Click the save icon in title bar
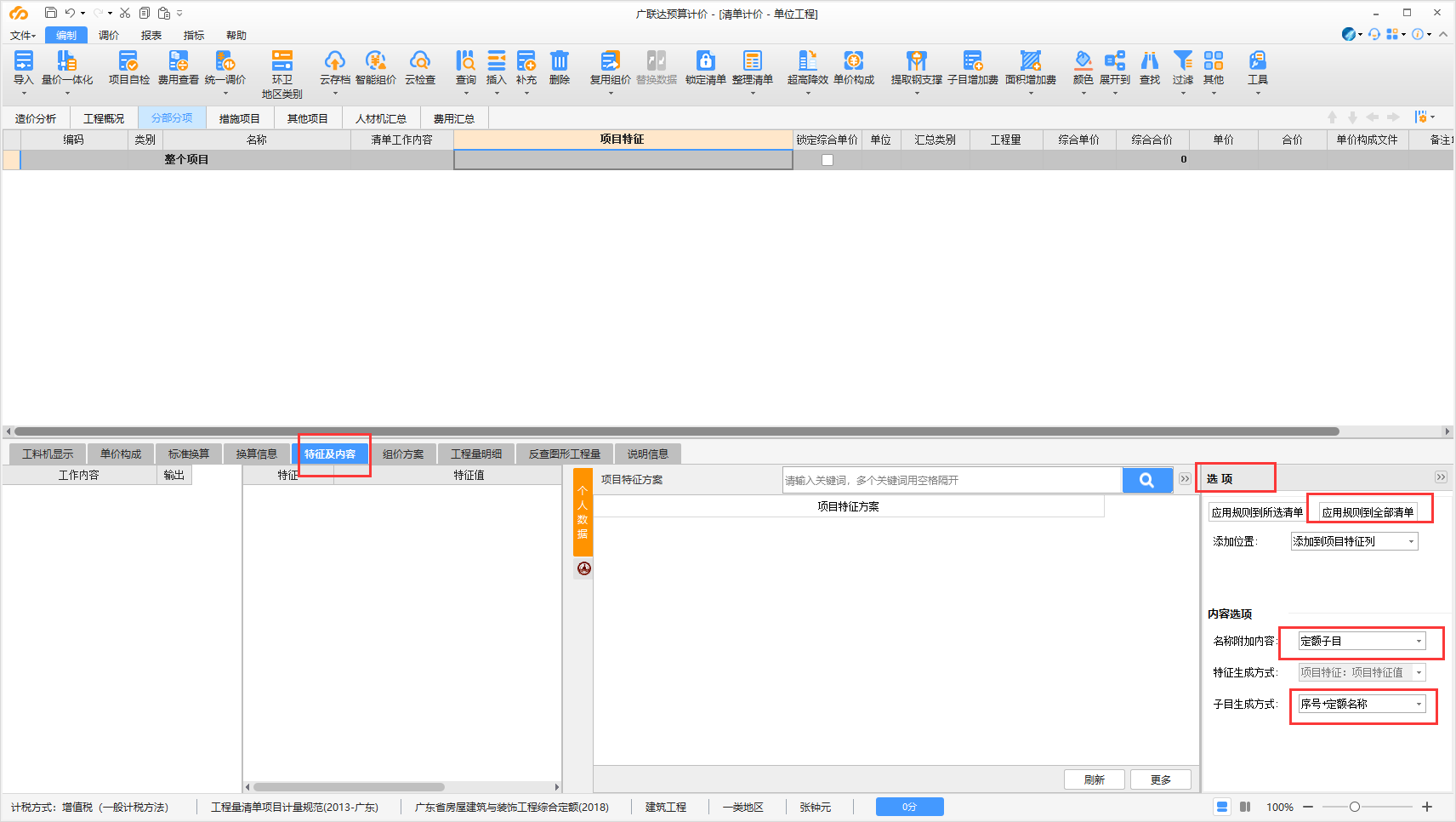 [x=51, y=13]
